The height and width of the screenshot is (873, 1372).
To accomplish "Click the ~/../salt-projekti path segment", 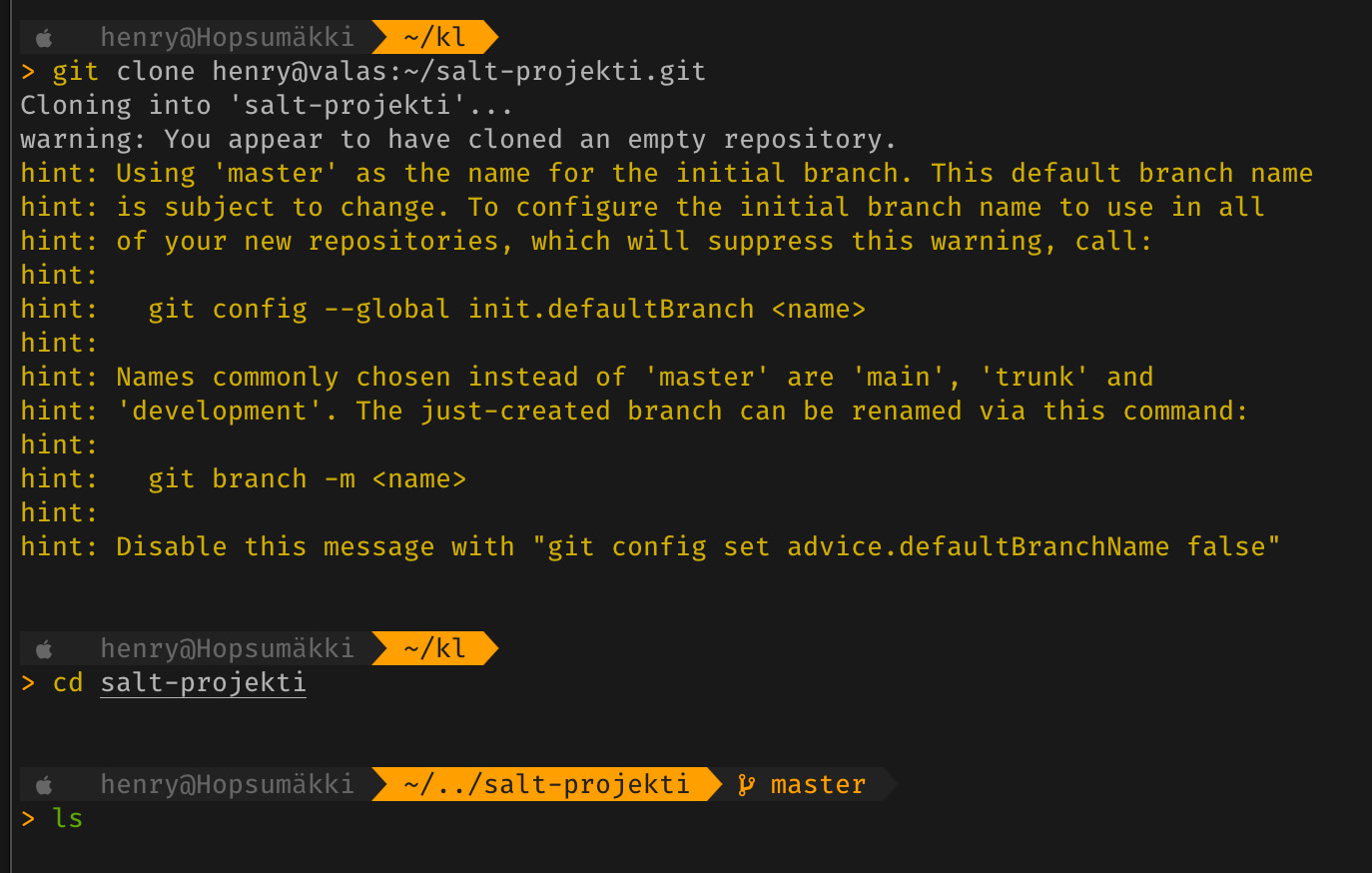I will click(x=546, y=785).
